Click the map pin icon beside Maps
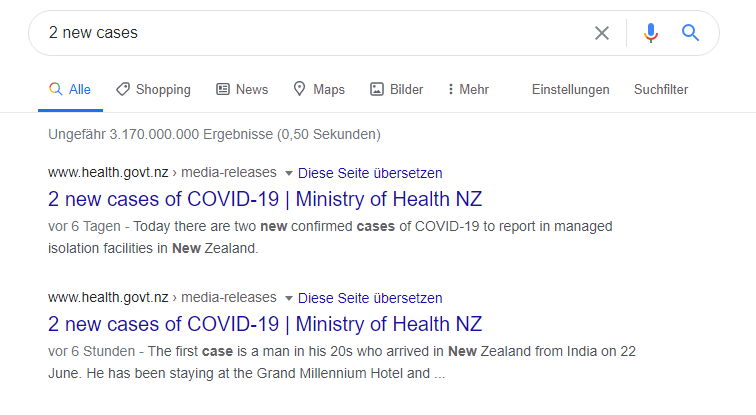This screenshot has height=415, width=756. coord(299,89)
